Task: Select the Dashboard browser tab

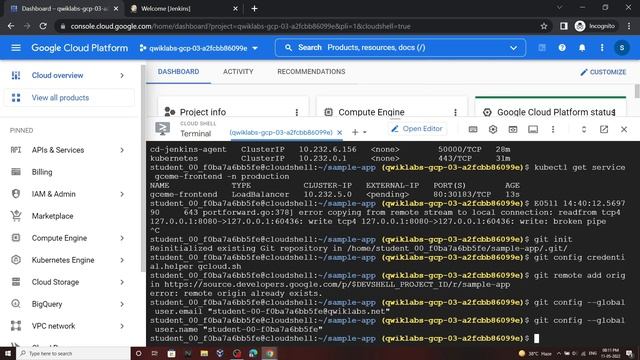Action: [64, 9]
